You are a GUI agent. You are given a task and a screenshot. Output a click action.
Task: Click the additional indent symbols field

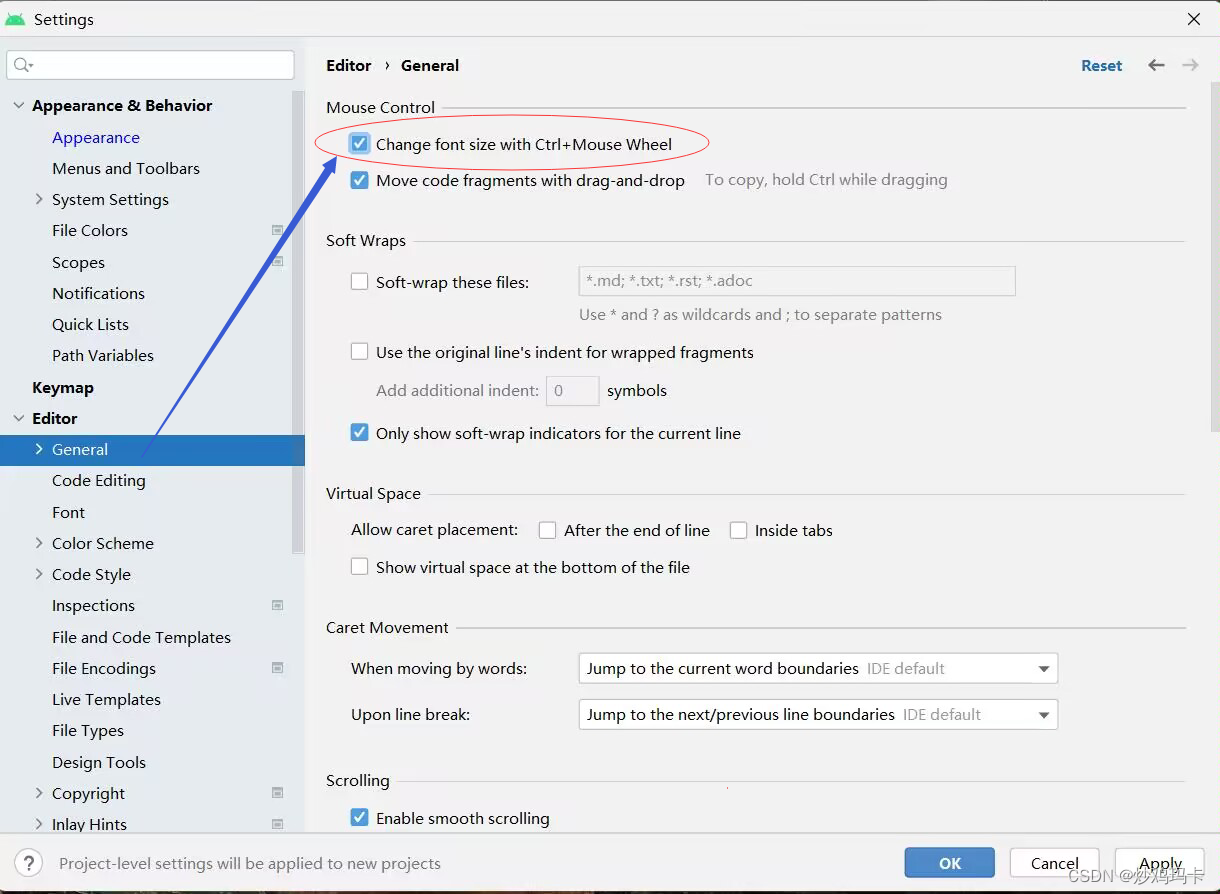tap(573, 390)
